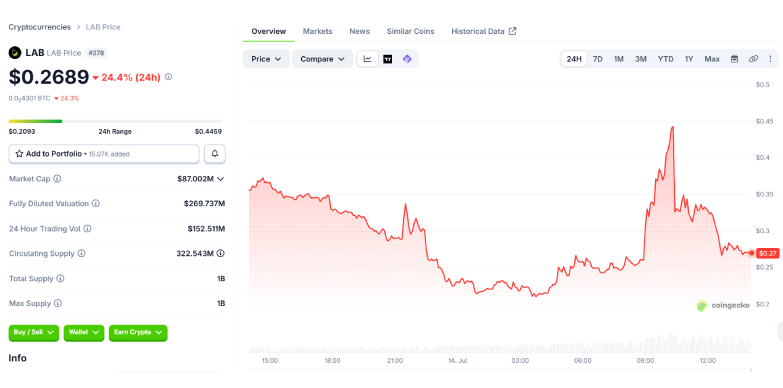Viewport: 783px width, 388px height.
Task: Click the #278 rank badge
Action: coord(96,53)
